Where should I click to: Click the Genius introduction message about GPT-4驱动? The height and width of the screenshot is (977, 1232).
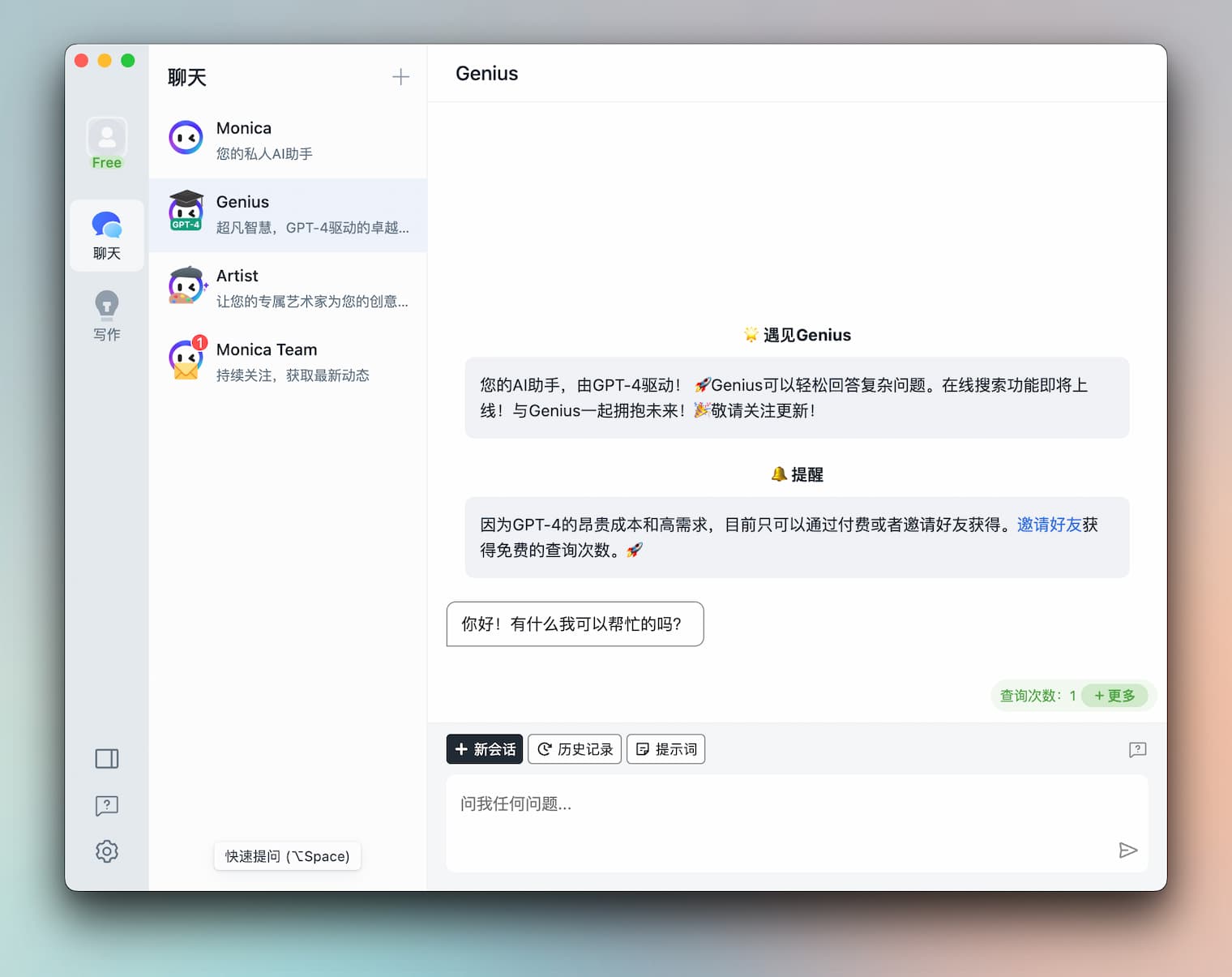pyautogui.click(x=797, y=398)
